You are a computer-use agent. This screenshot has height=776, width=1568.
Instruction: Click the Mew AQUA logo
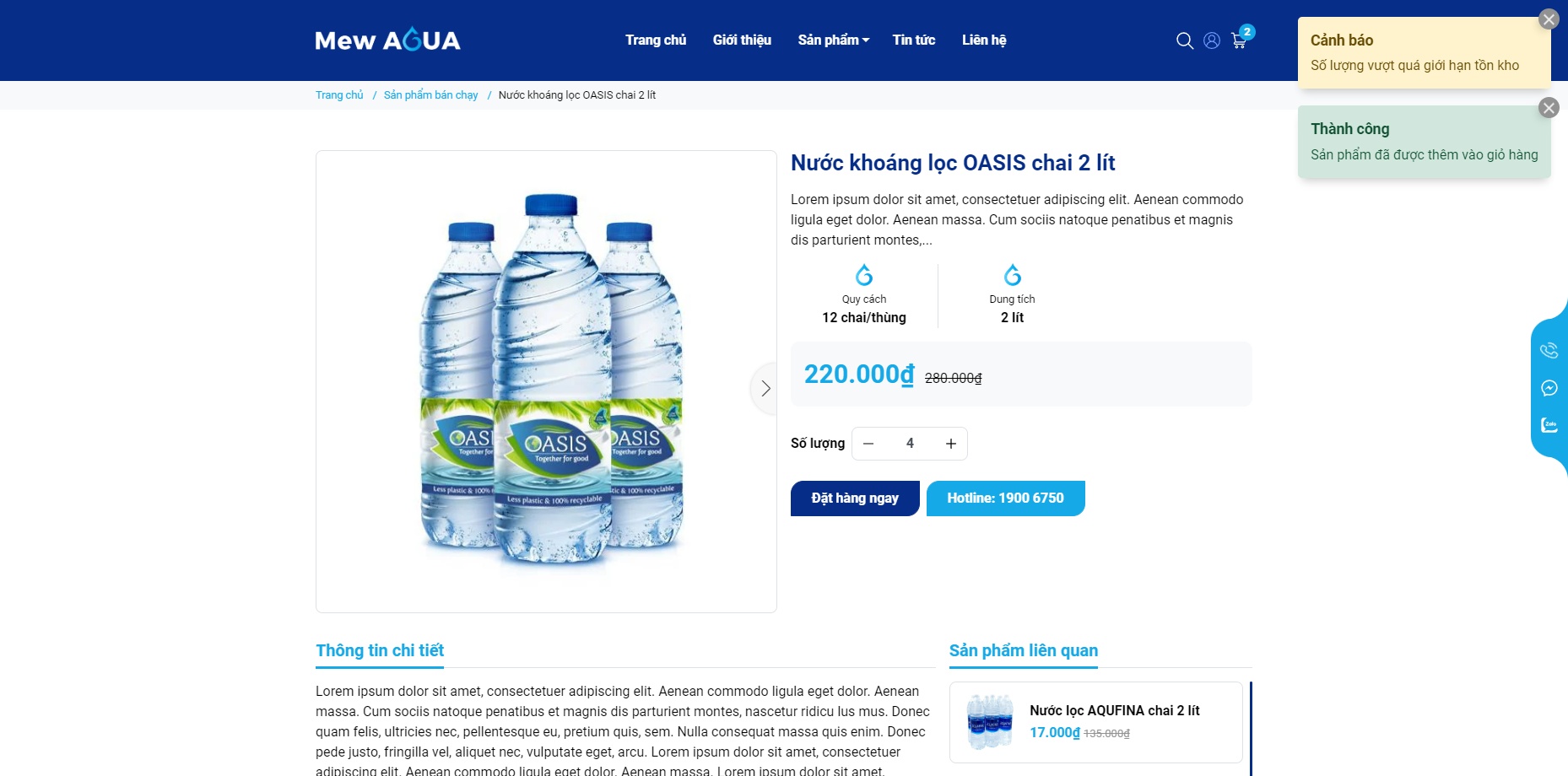pos(387,40)
